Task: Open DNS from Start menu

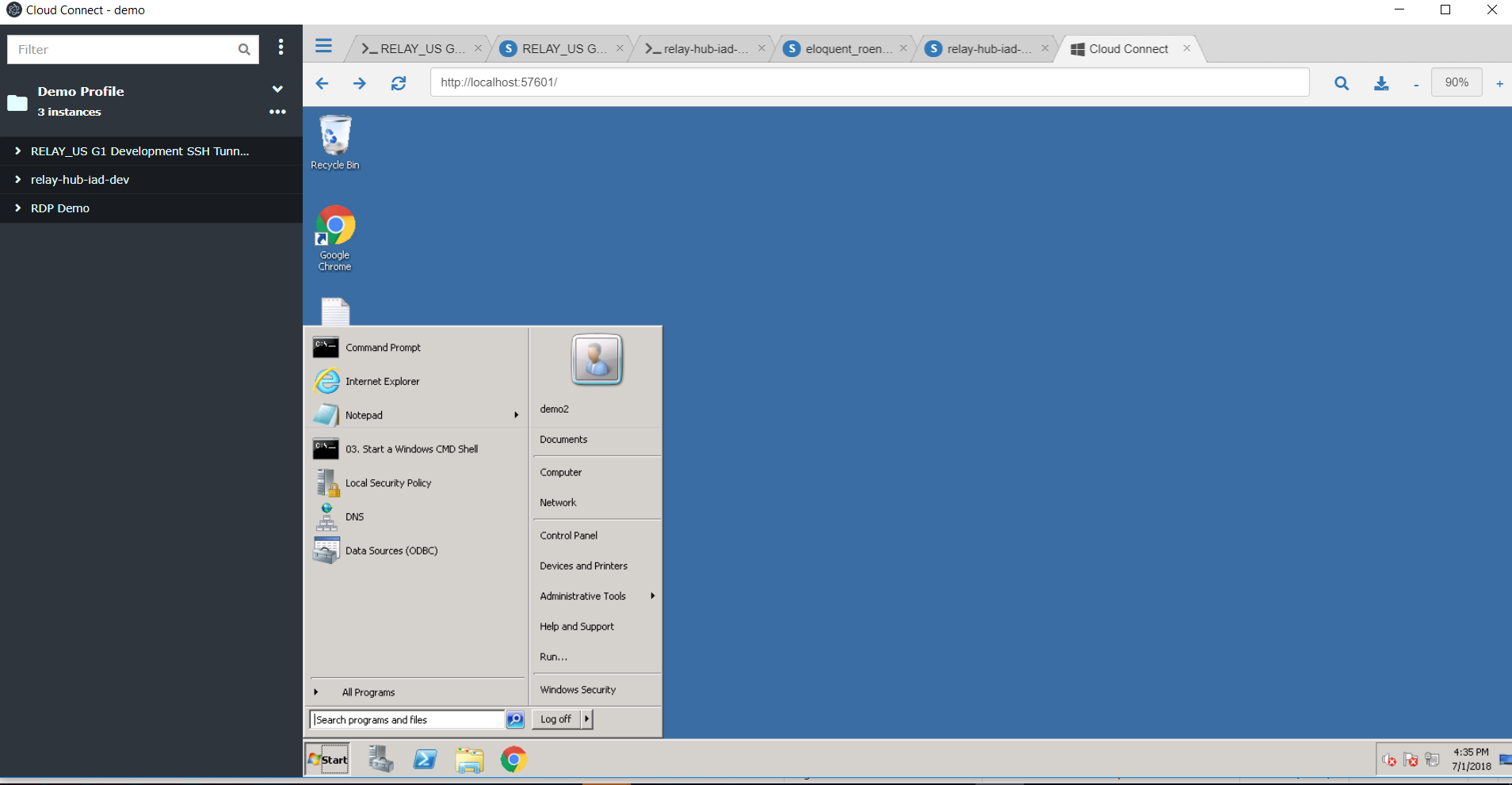Action: click(x=418, y=516)
